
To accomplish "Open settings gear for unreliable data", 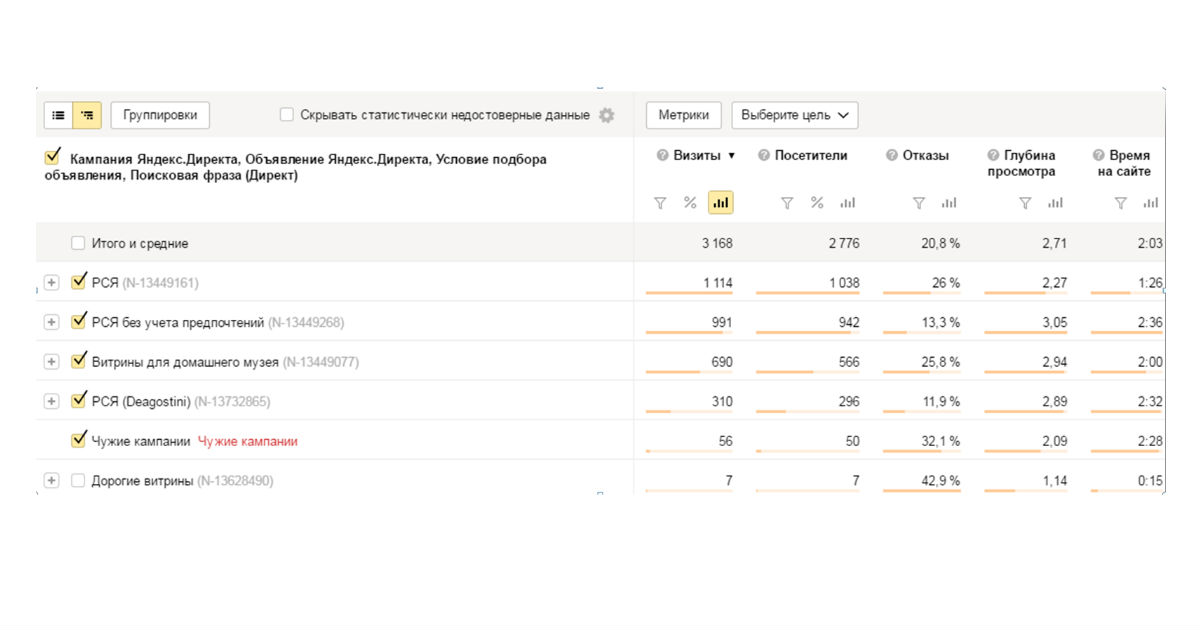I will click(606, 115).
